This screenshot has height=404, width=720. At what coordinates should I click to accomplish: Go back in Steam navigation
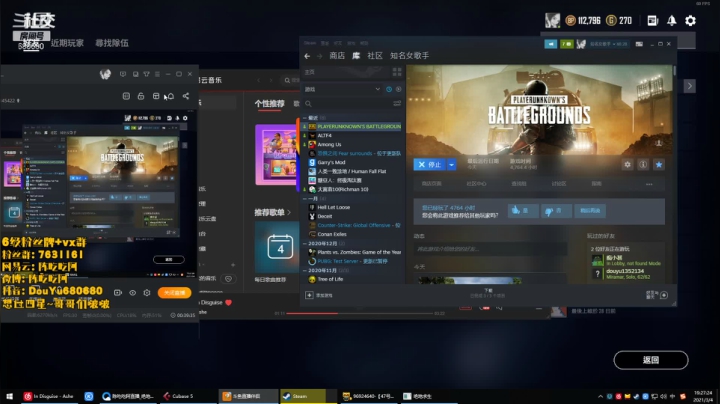[x=307, y=56]
